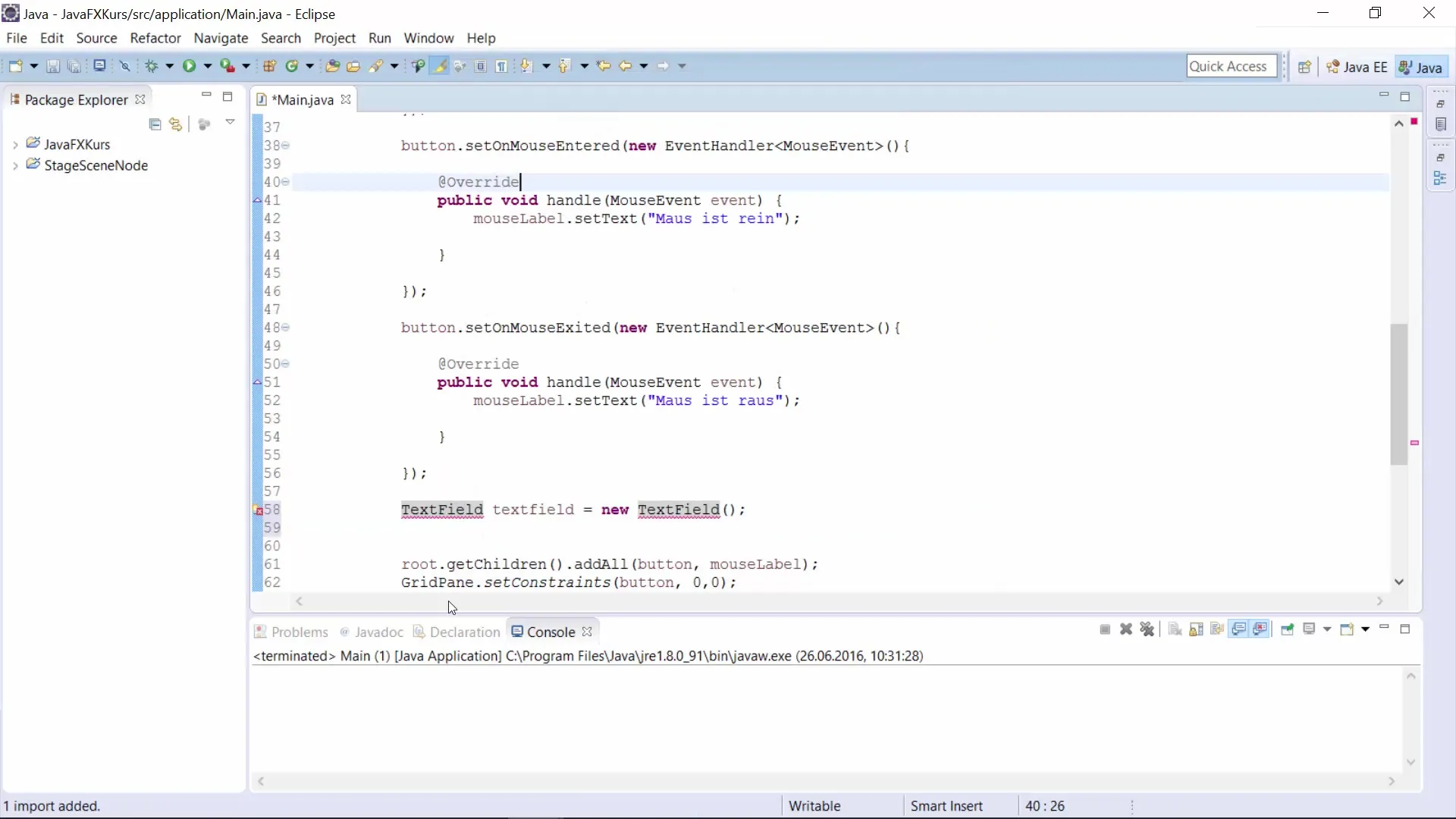The image size is (1456, 819).
Task: Toggle Show Whitespace Characters icon
Action: (502, 66)
